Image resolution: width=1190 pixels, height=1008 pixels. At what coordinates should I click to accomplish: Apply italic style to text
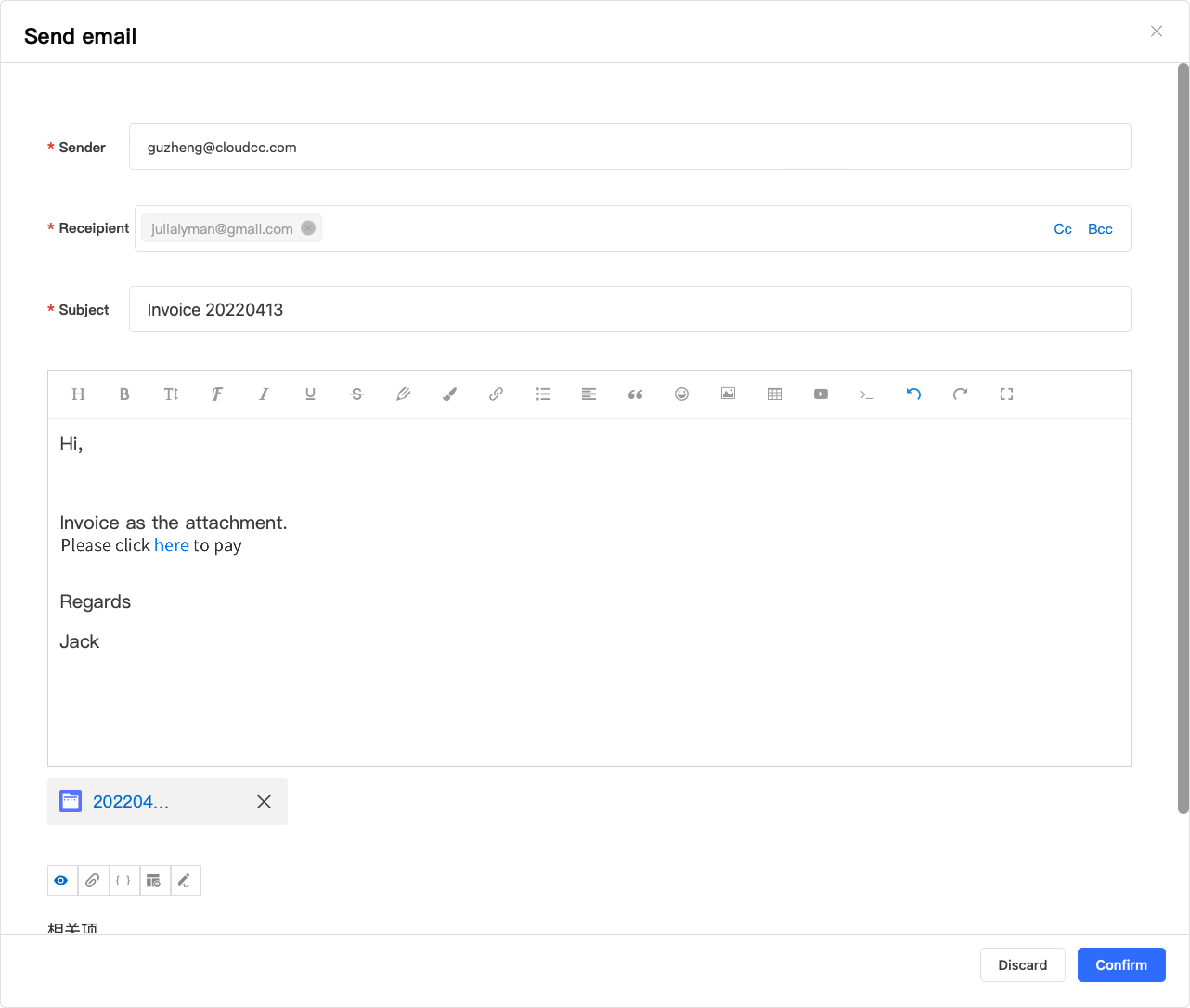click(264, 394)
